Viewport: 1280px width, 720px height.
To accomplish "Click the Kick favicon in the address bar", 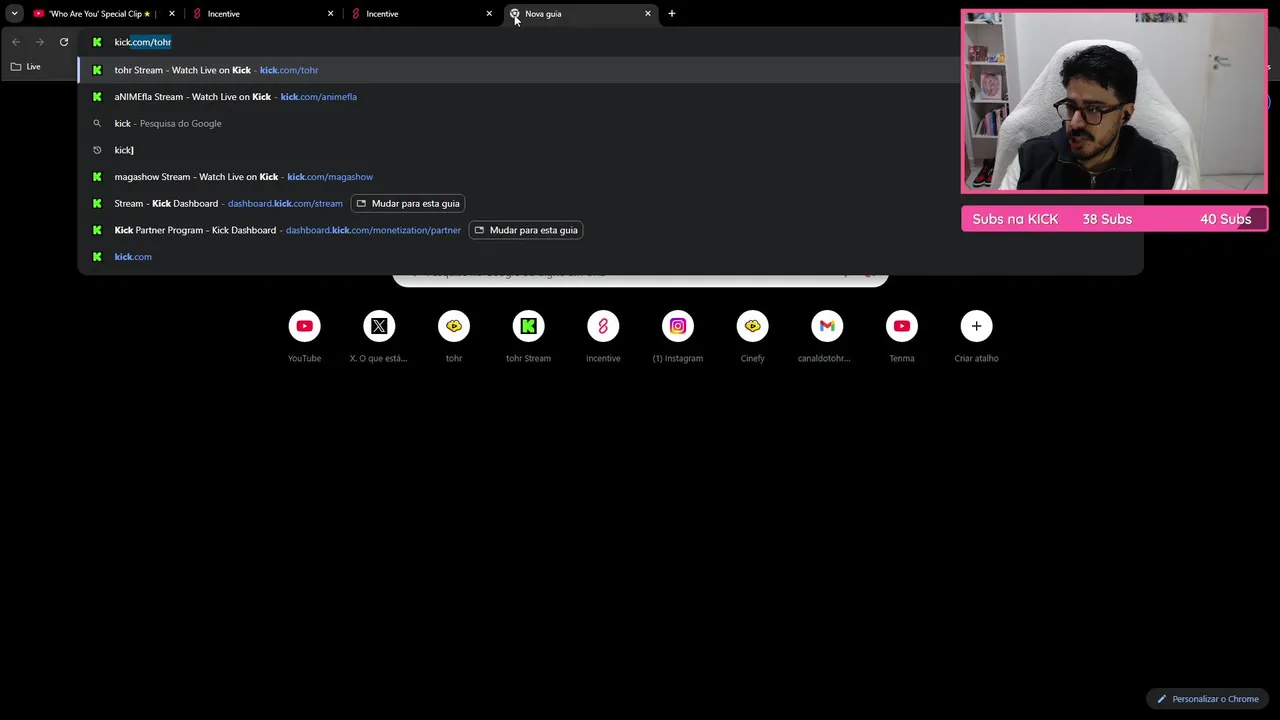I will coord(97,42).
